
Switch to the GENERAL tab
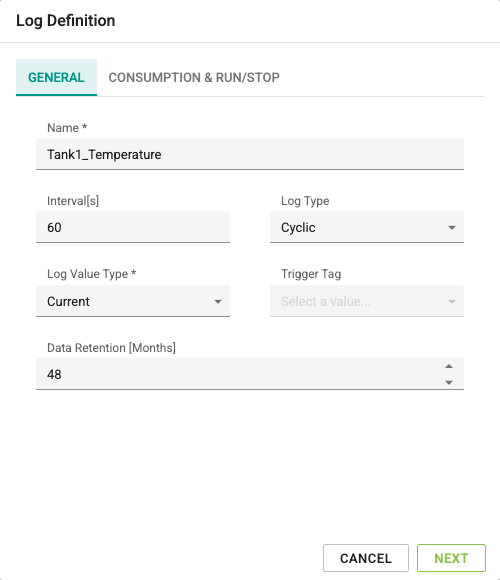[x=56, y=77]
